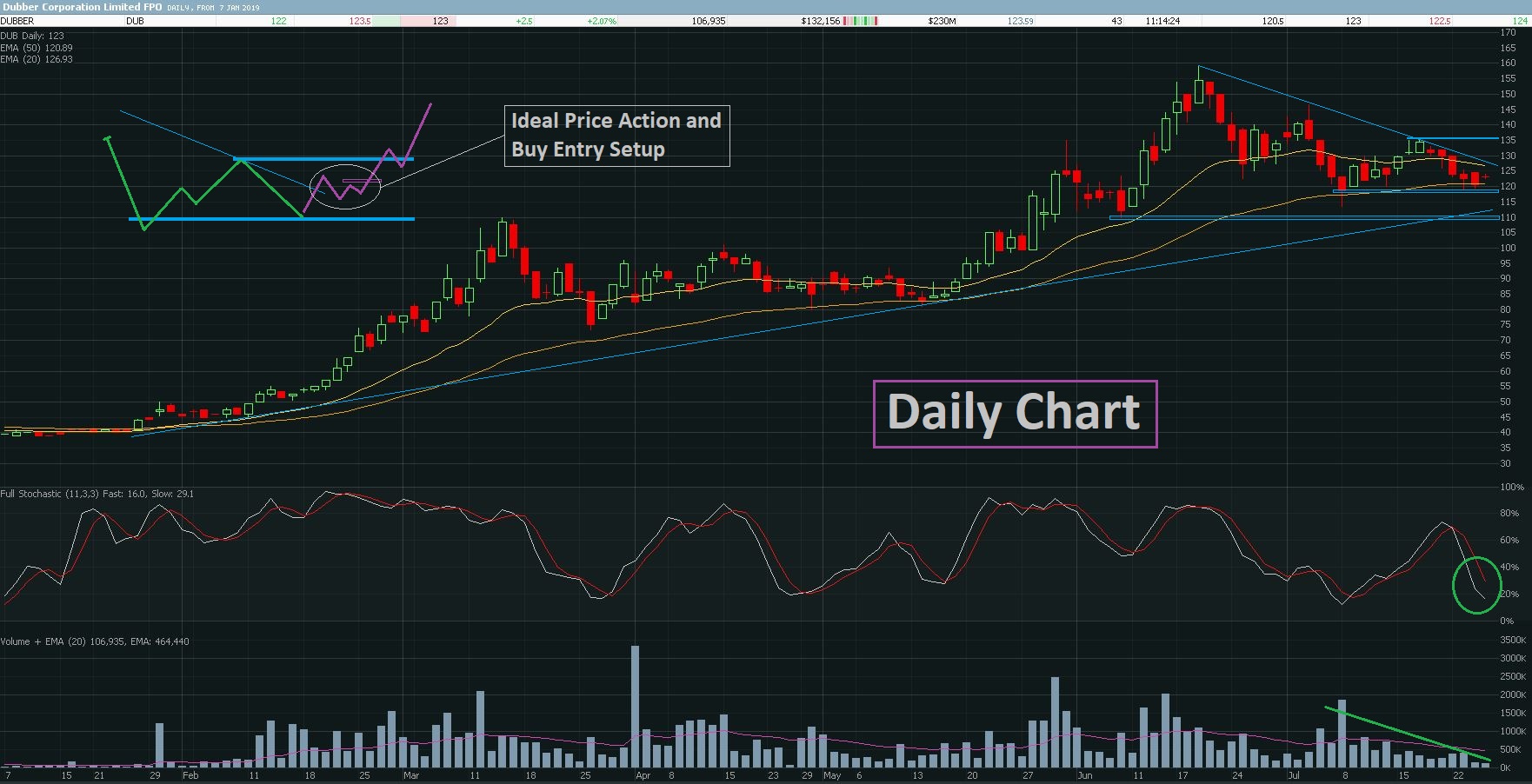
Task: Click the "43" value in quote row
Action: [1116, 21]
